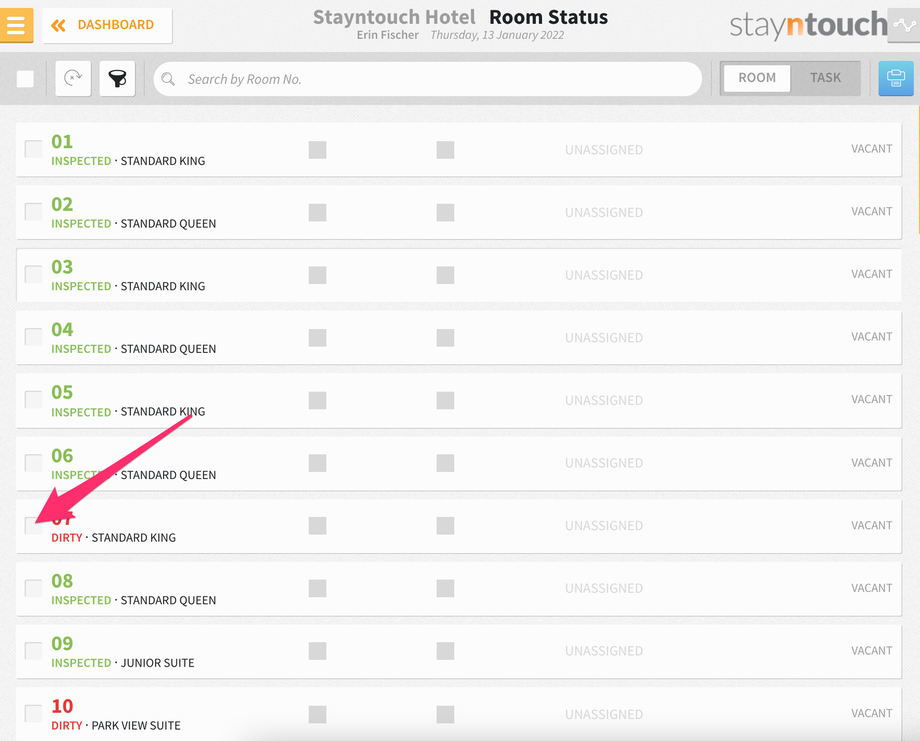Check the box for room 09
Screen dimensions: 920x741
pyautogui.click(x=33, y=651)
